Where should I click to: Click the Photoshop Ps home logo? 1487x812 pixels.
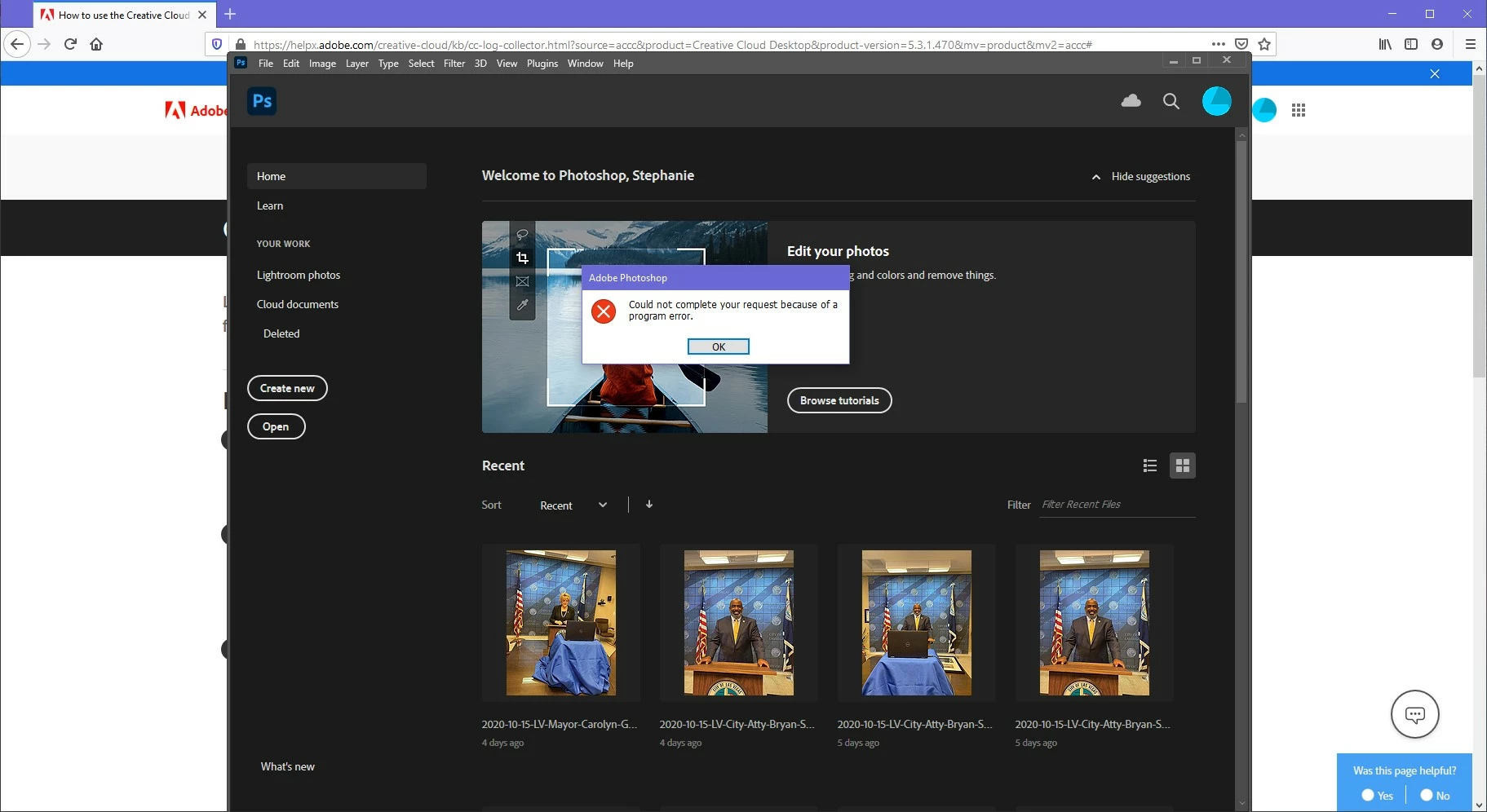click(x=262, y=101)
